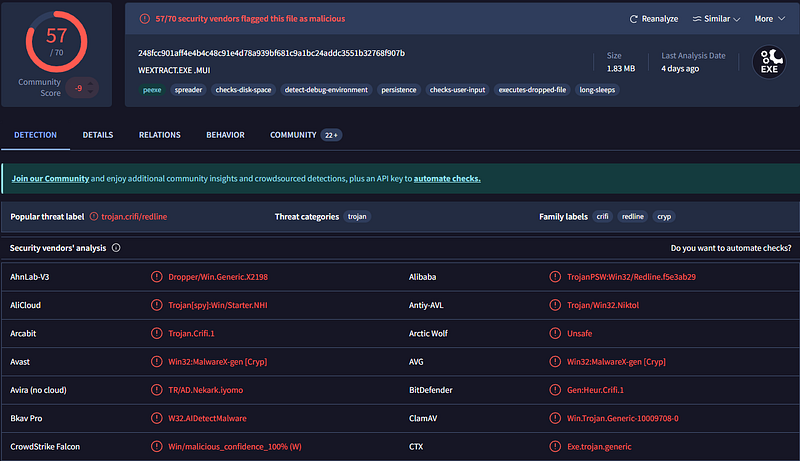Click the persistence tag
Screen dimensions: 800x461
coord(398,90)
